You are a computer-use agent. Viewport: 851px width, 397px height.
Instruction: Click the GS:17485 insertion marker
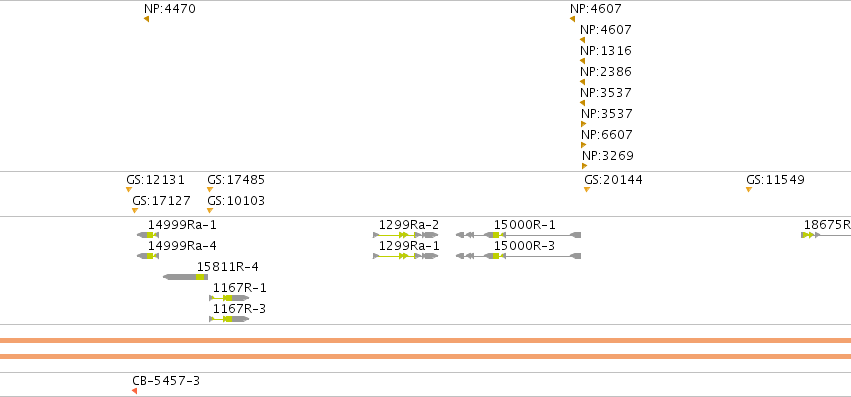[x=210, y=190]
